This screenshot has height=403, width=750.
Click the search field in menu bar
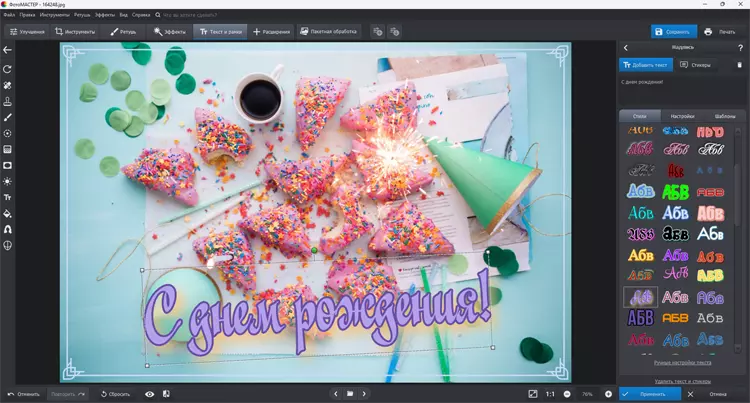(x=190, y=15)
